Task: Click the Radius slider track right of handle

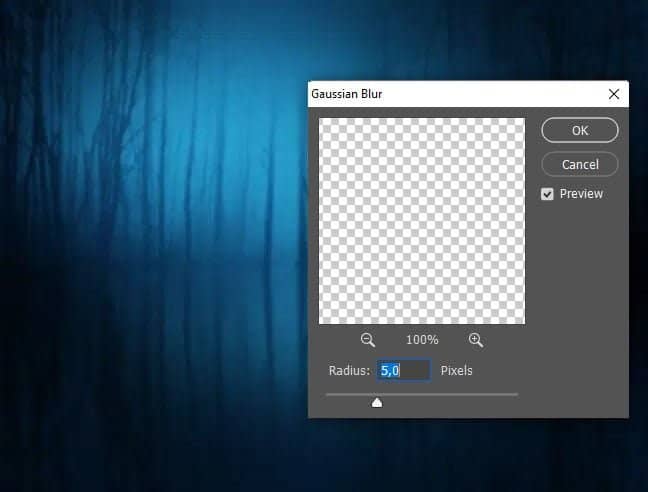Action: coord(450,394)
